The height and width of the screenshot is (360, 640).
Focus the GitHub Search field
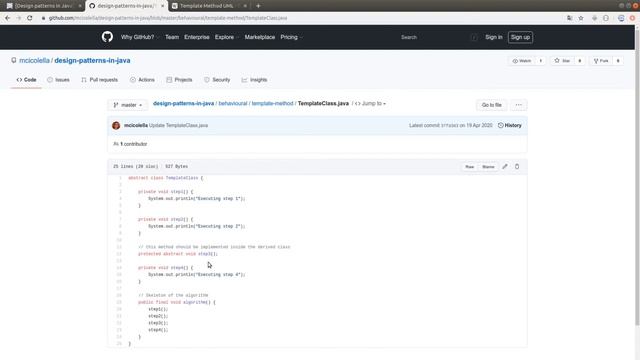[x=439, y=37]
